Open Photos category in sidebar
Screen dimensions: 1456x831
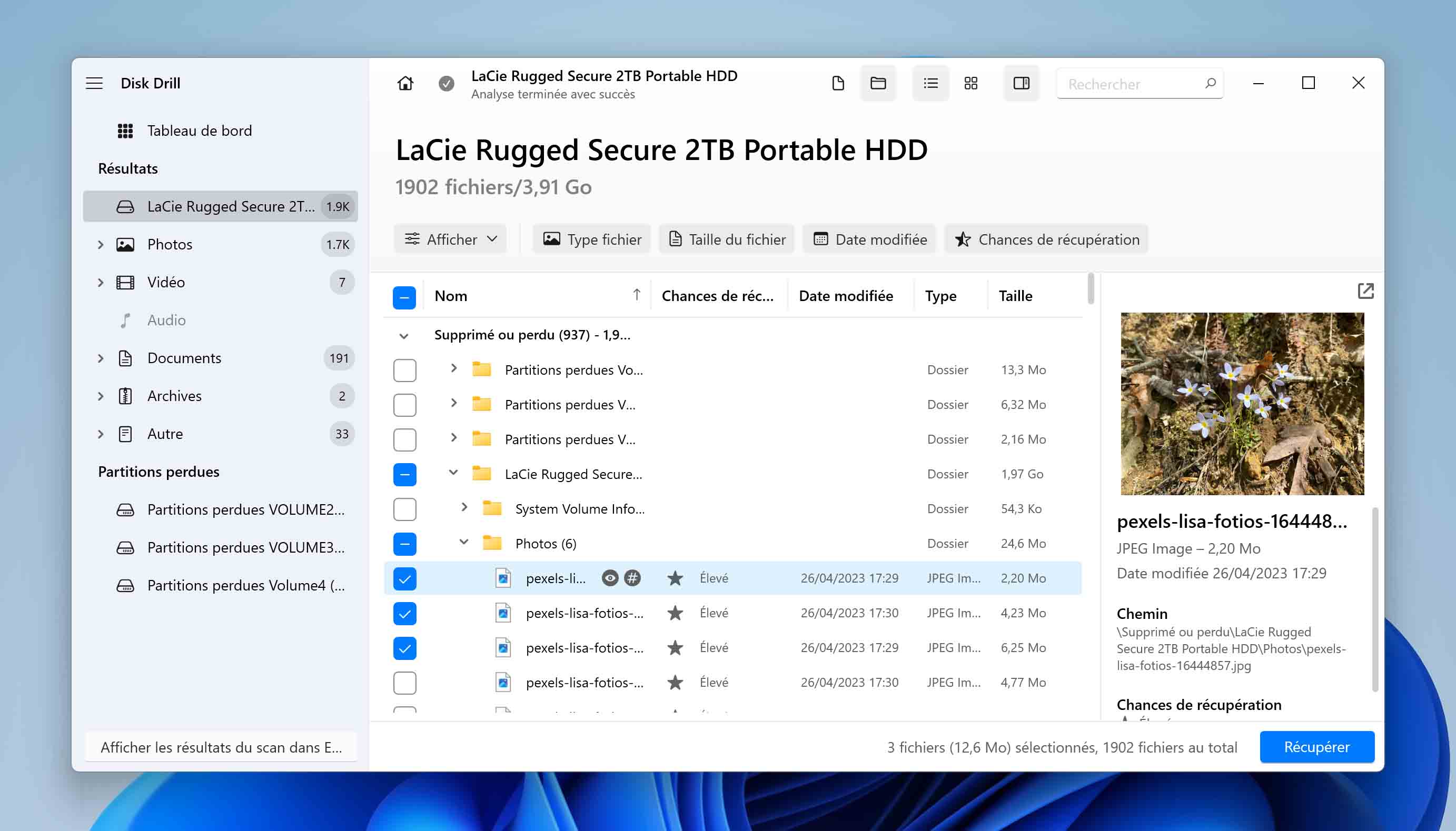(x=221, y=244)
